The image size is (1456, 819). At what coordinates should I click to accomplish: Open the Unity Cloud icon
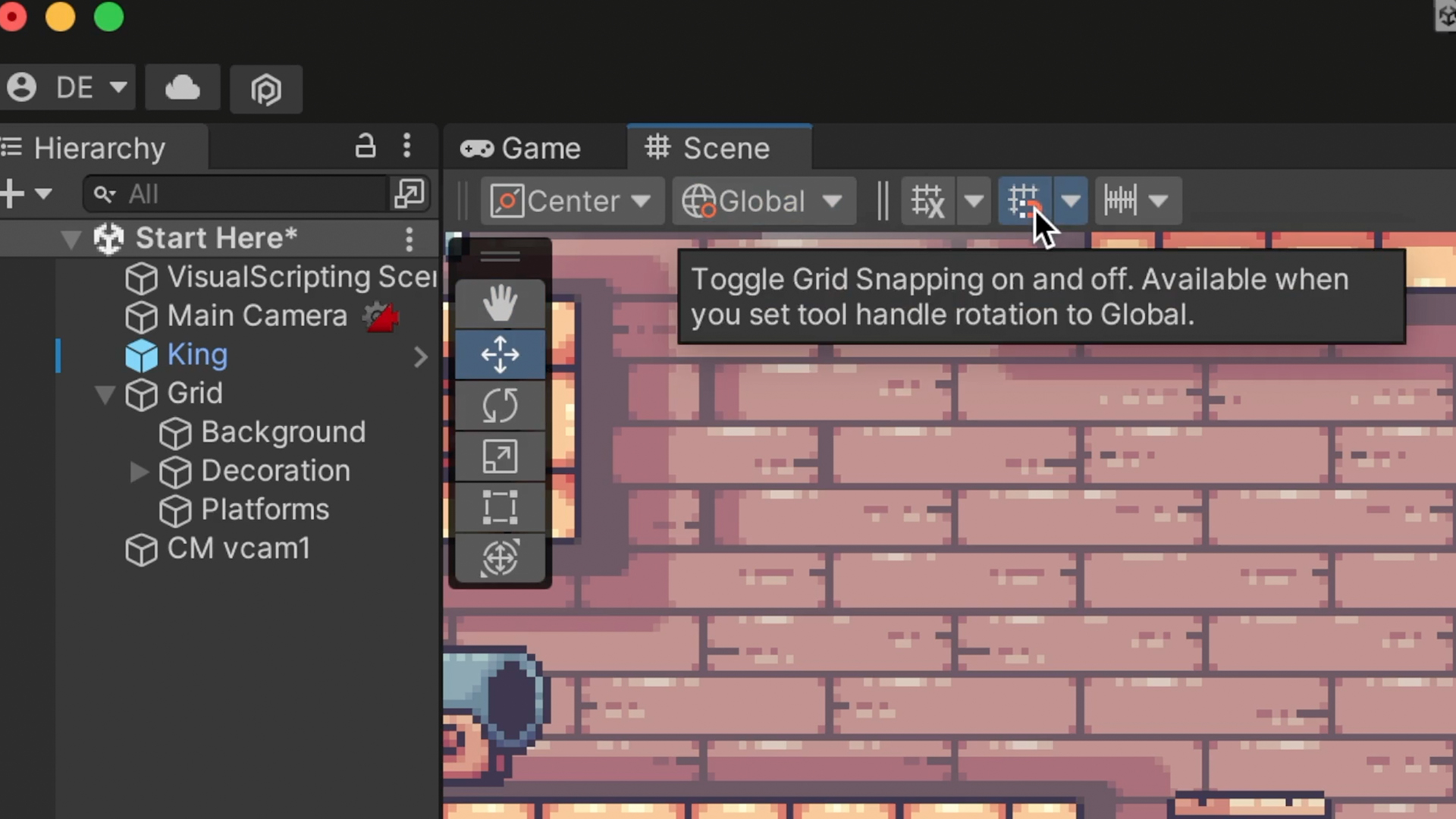tap(183, 88)
